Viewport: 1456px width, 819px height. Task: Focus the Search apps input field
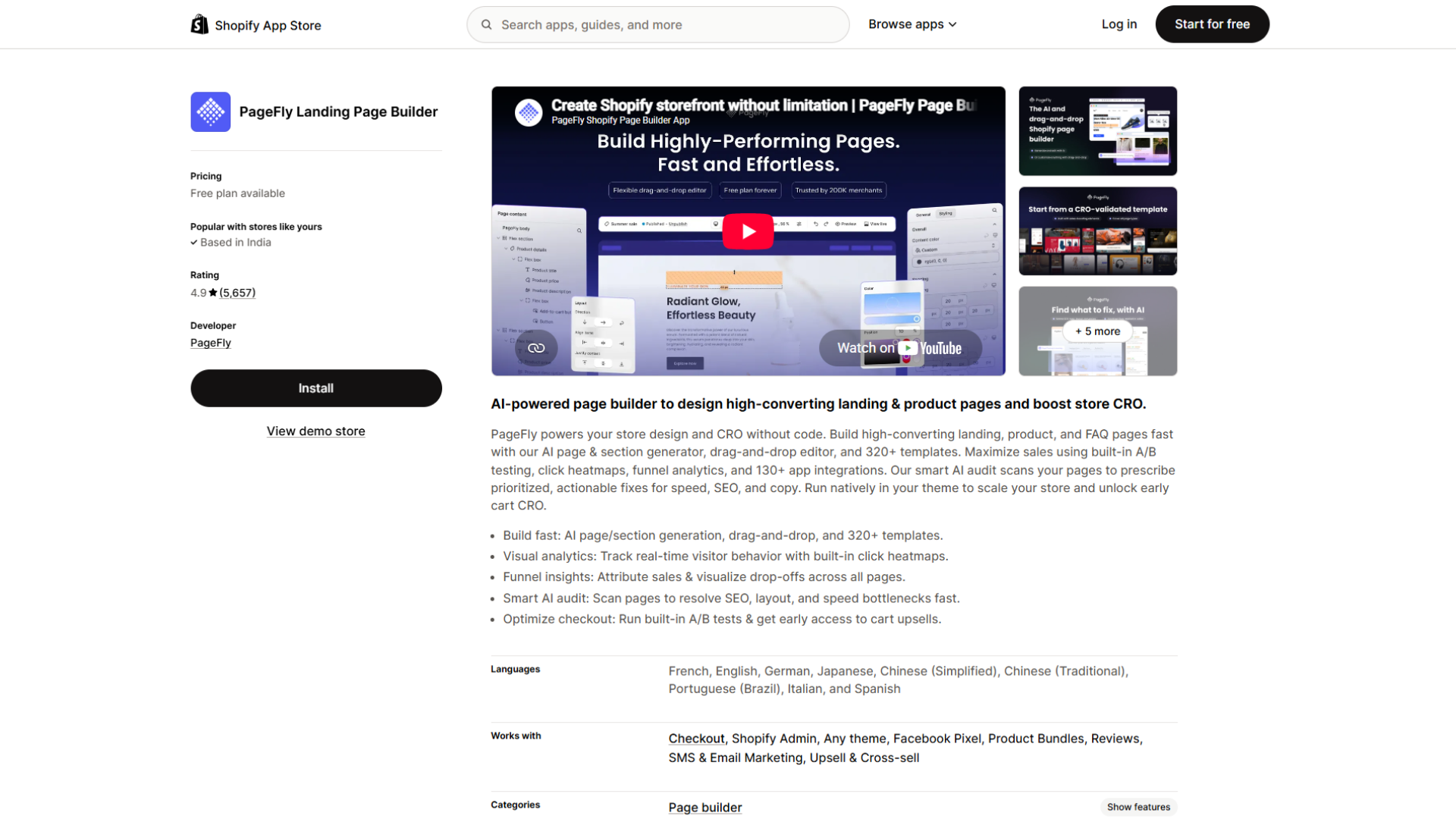pyautogui.click(x=657, y=24)
